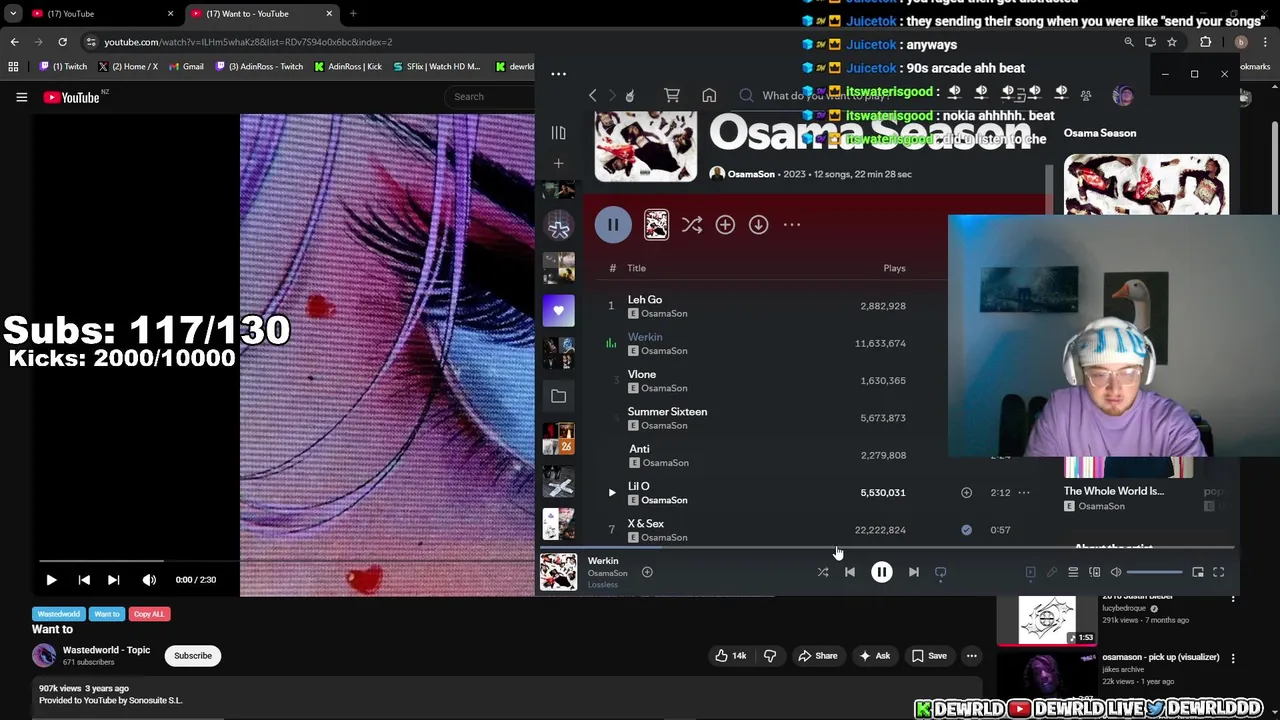Go back in Spotify navigation
The height and width of the screenshot is (720, 1280).
coord(592,96)
